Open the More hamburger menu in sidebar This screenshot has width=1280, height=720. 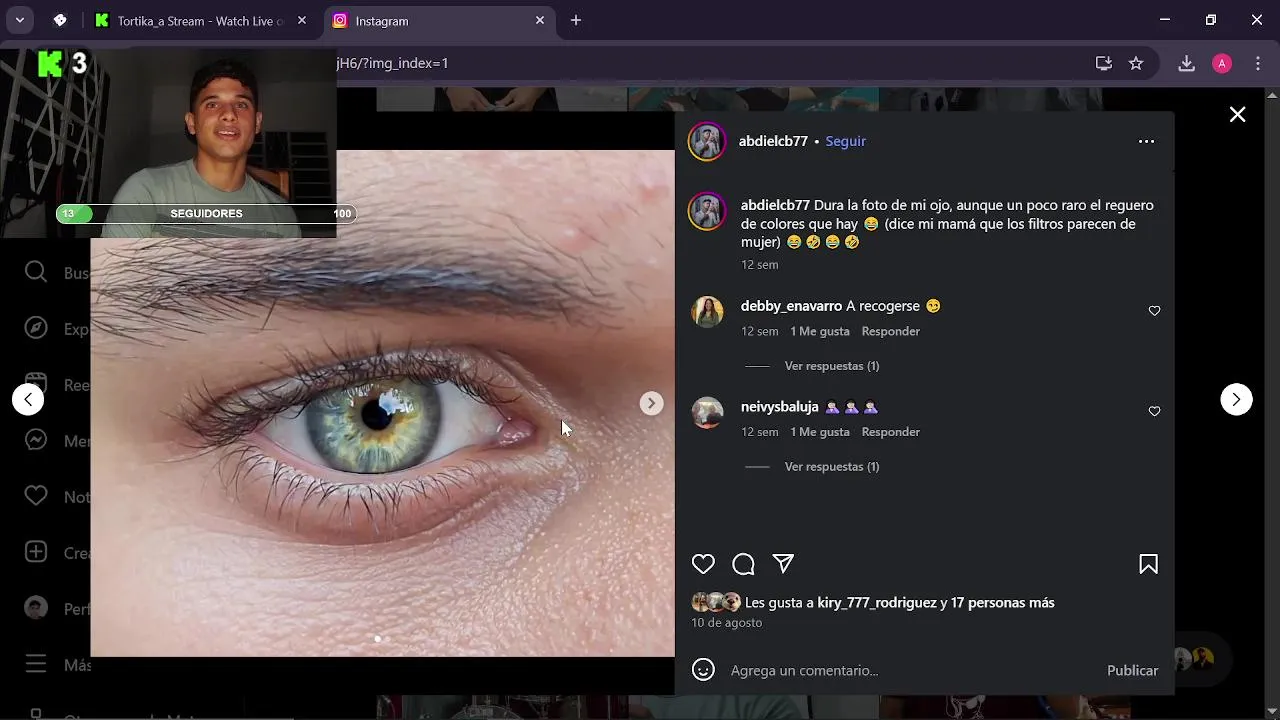tap(36, 664)
